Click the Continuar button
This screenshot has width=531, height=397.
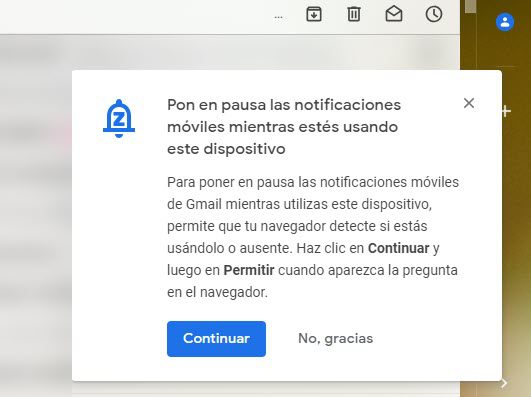point(216,339)
